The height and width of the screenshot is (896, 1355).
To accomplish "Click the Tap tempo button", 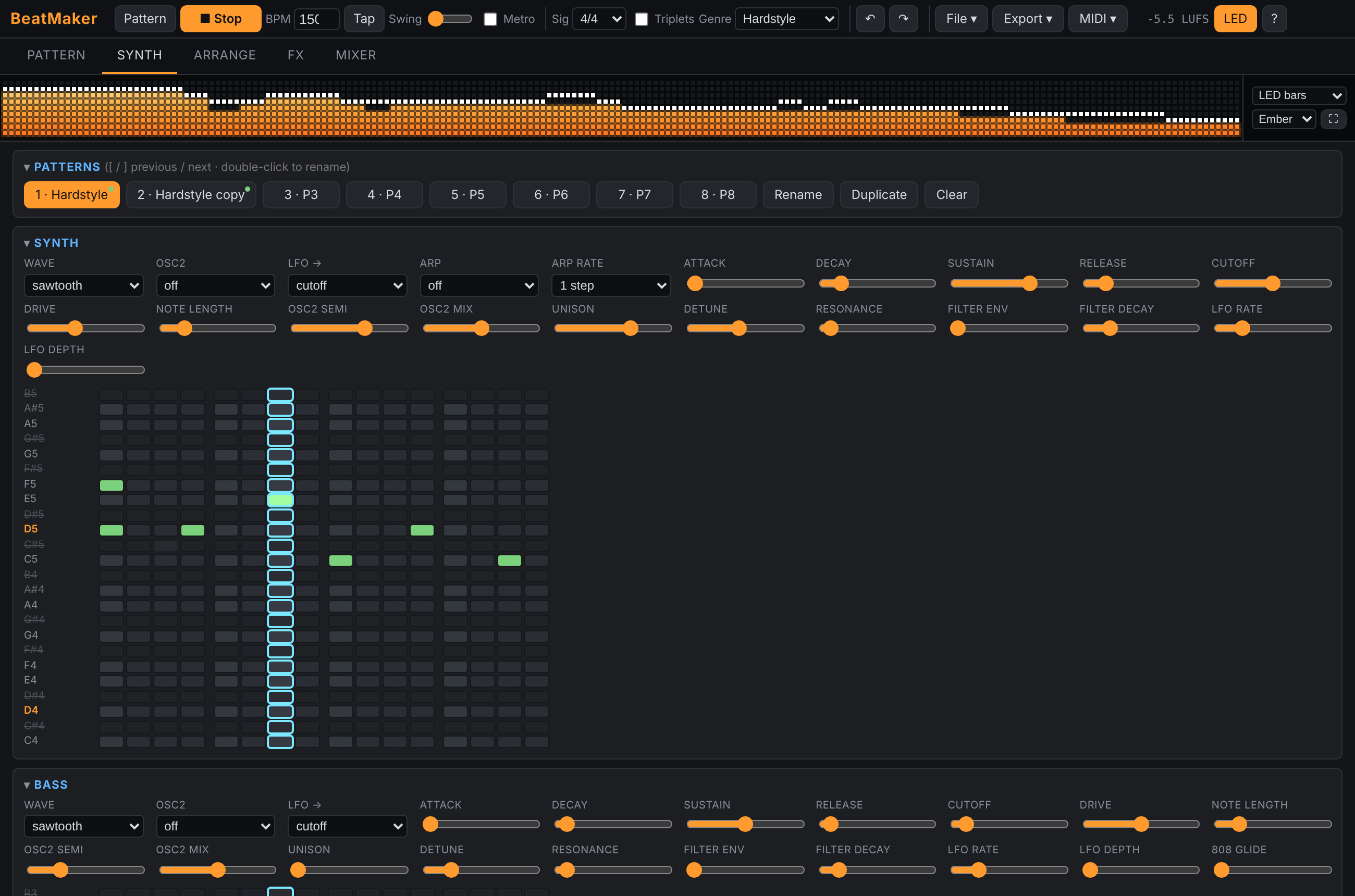I will (364, 19).
